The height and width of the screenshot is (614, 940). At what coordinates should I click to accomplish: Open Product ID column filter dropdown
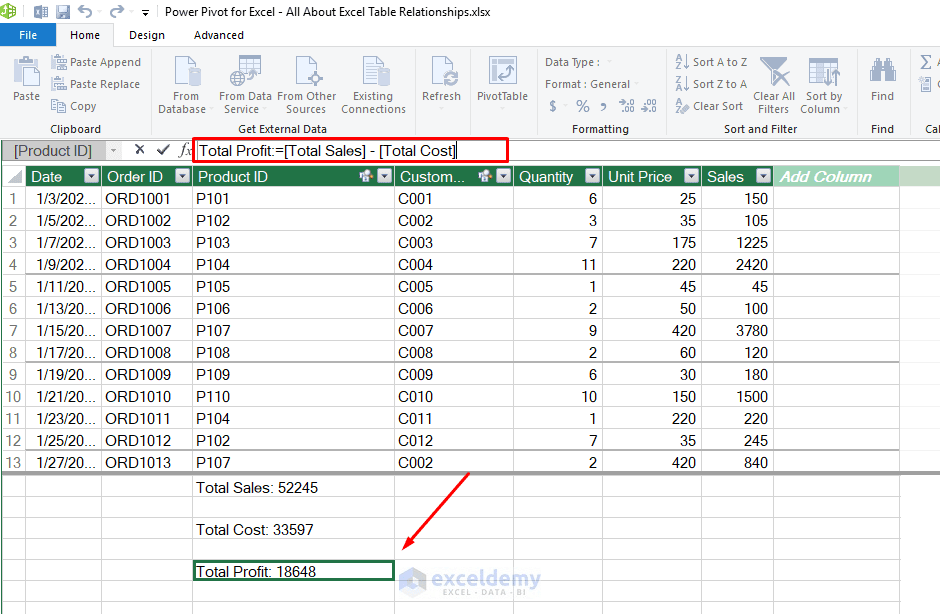(385, 176)
